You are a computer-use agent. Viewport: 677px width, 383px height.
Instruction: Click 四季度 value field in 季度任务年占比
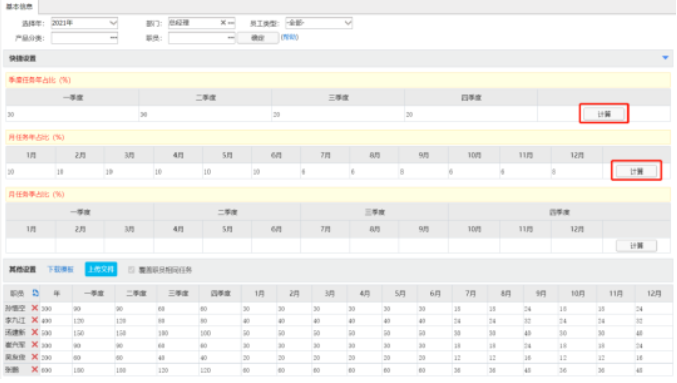pos(471,114)
